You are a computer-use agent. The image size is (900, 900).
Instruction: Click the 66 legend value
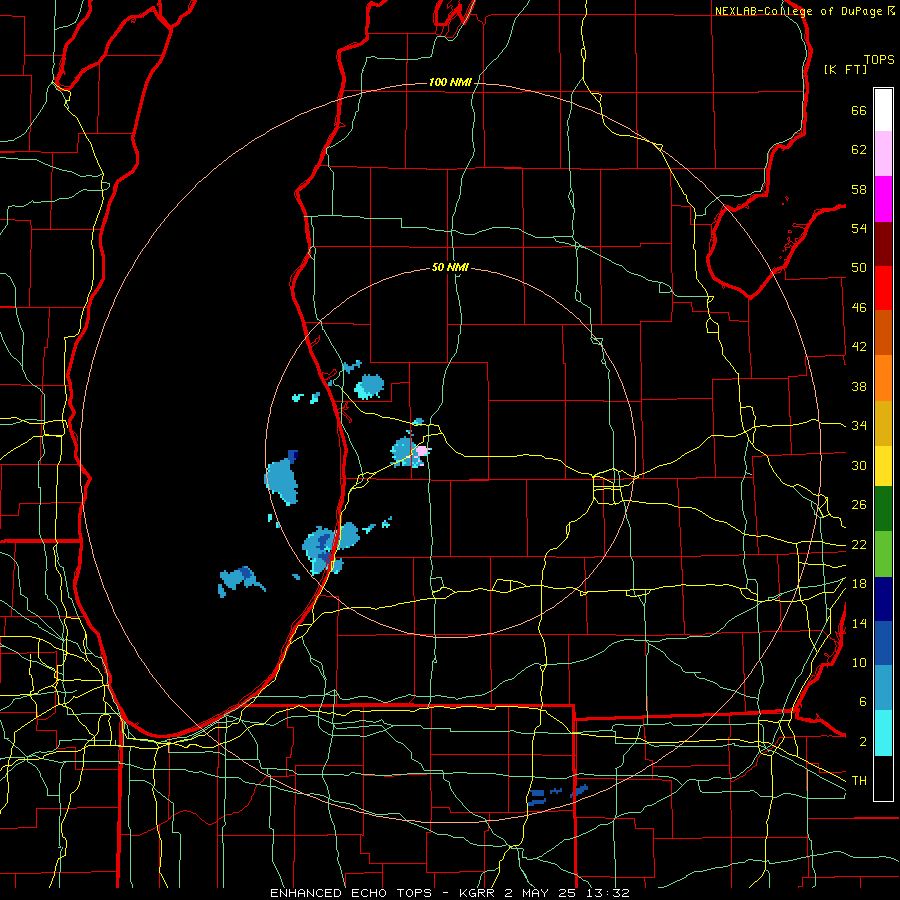(859, 110)
